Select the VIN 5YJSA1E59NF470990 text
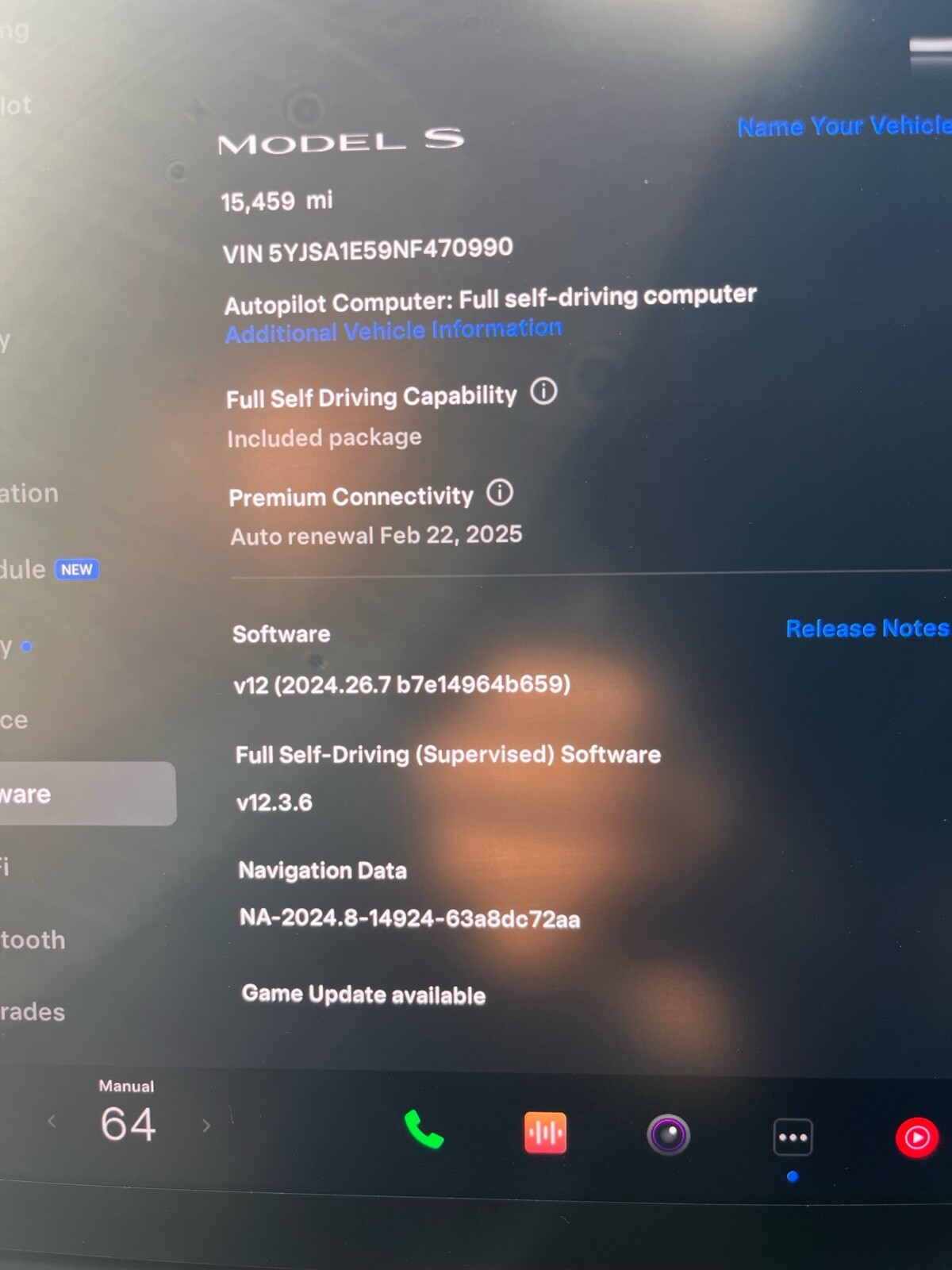 tap(367, 250)
